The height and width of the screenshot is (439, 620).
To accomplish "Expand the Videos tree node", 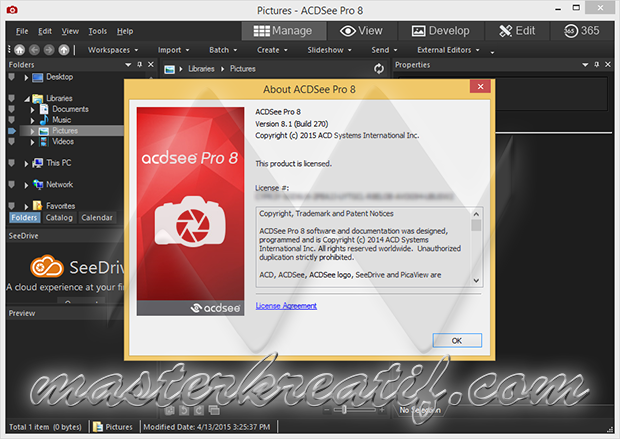I will tap(32, 142).
